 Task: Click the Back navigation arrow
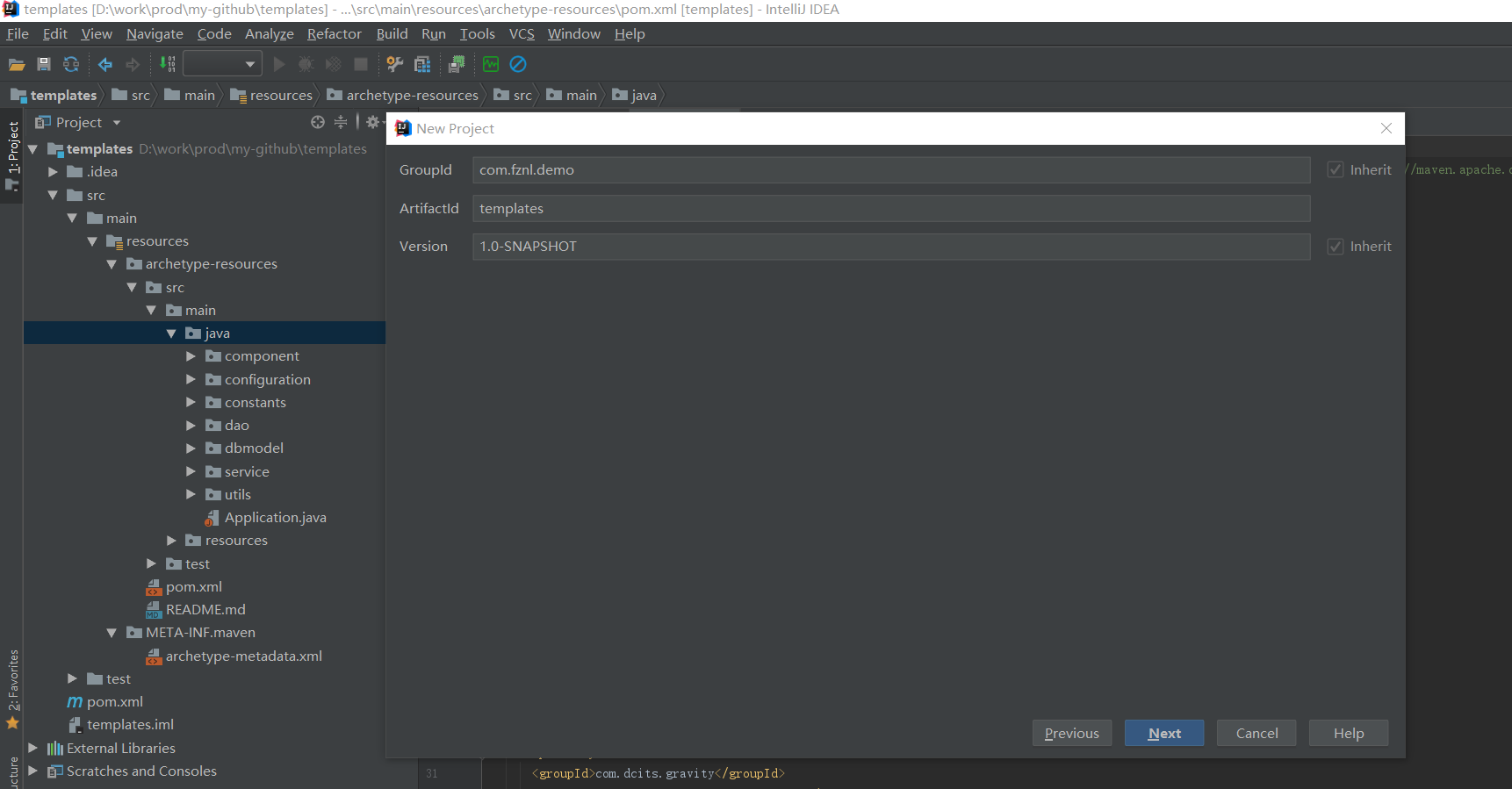[105, 64]
